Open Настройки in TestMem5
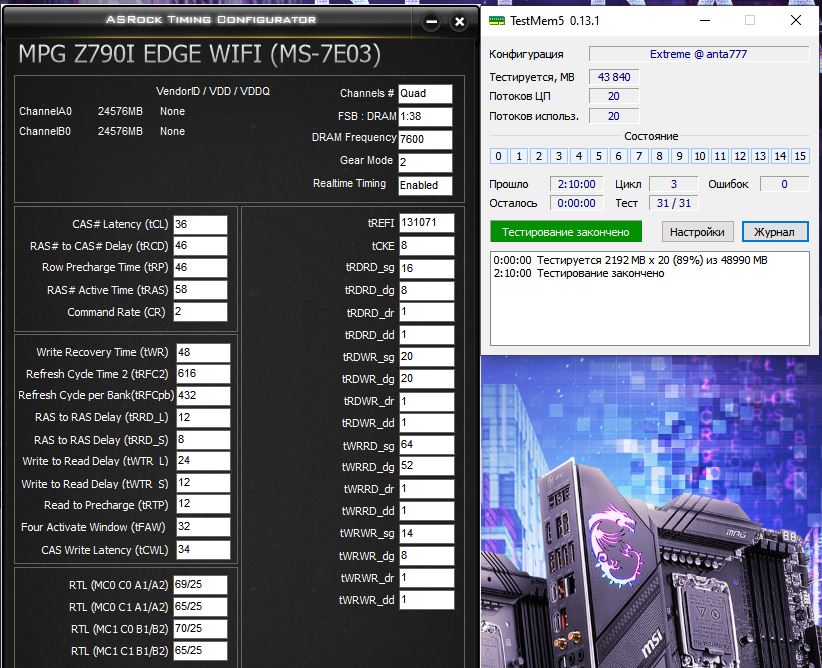Image resolution: width=822 pixels, height=668 pixels. pos(697,232)
